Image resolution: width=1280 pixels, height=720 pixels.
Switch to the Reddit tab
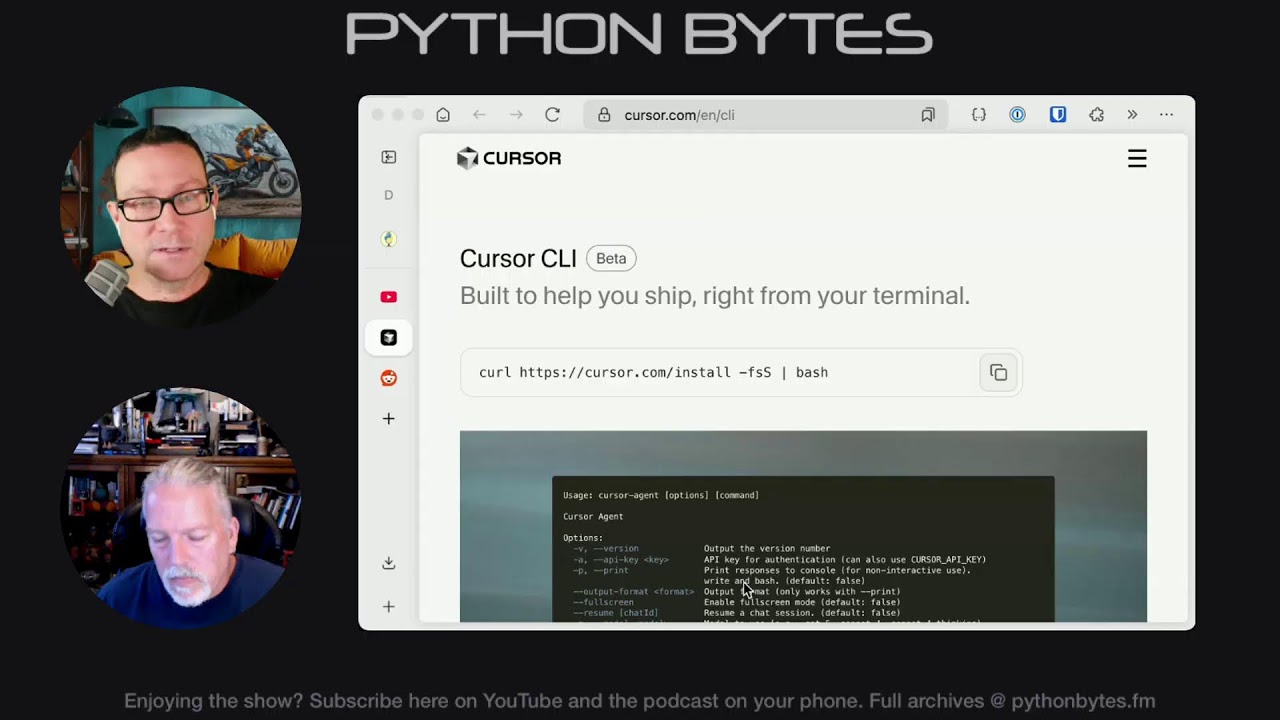(x=389, y=378)
